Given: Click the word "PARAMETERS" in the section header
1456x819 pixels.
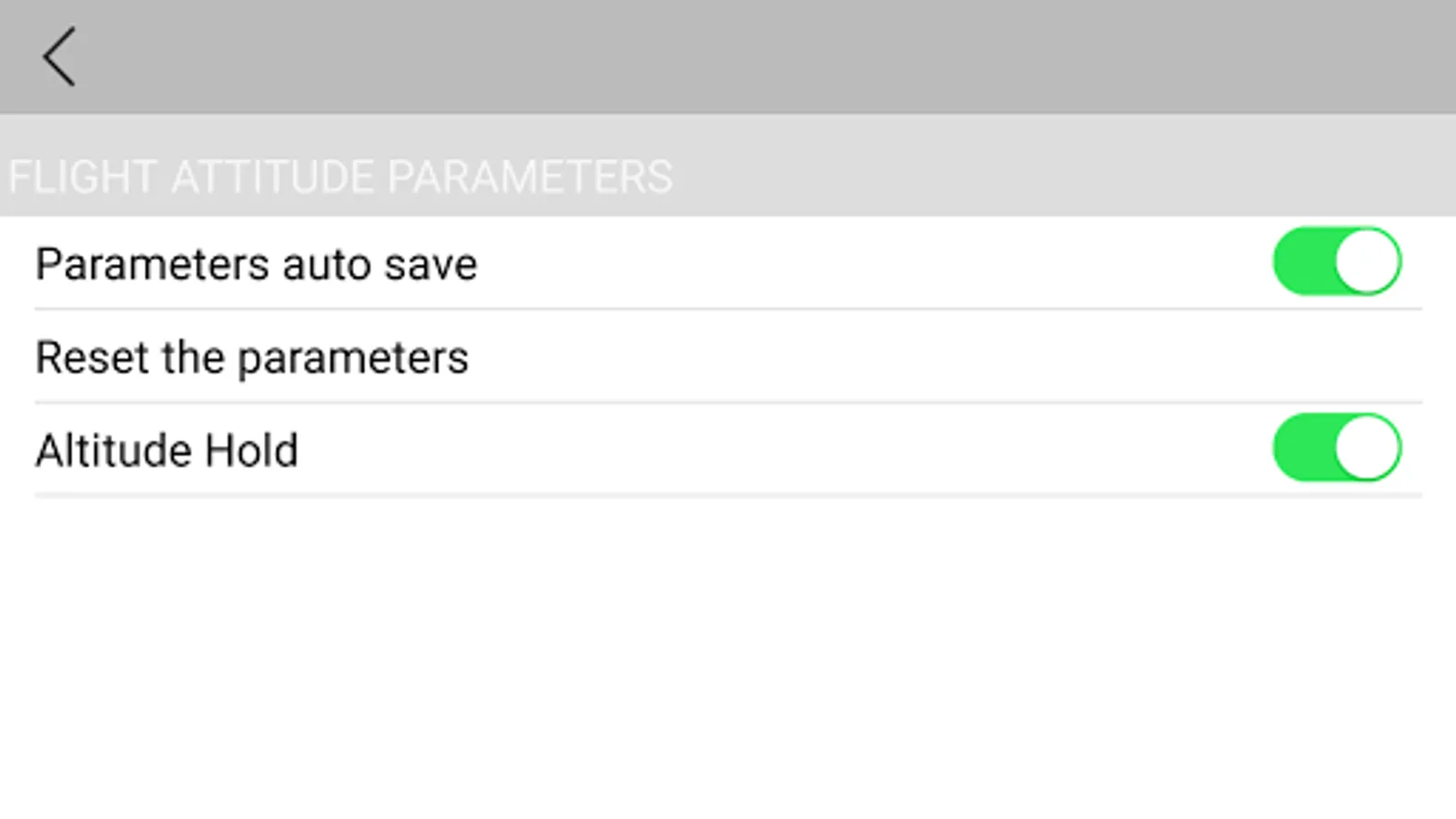Looking at the screenshot, I should pos(530,176).
